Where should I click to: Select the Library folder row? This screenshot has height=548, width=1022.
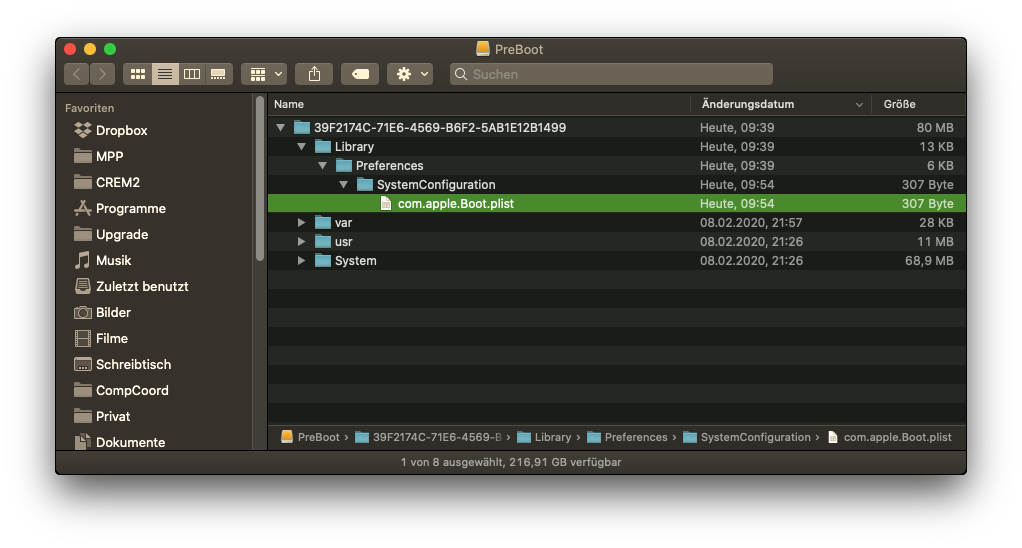click(617, 147)
